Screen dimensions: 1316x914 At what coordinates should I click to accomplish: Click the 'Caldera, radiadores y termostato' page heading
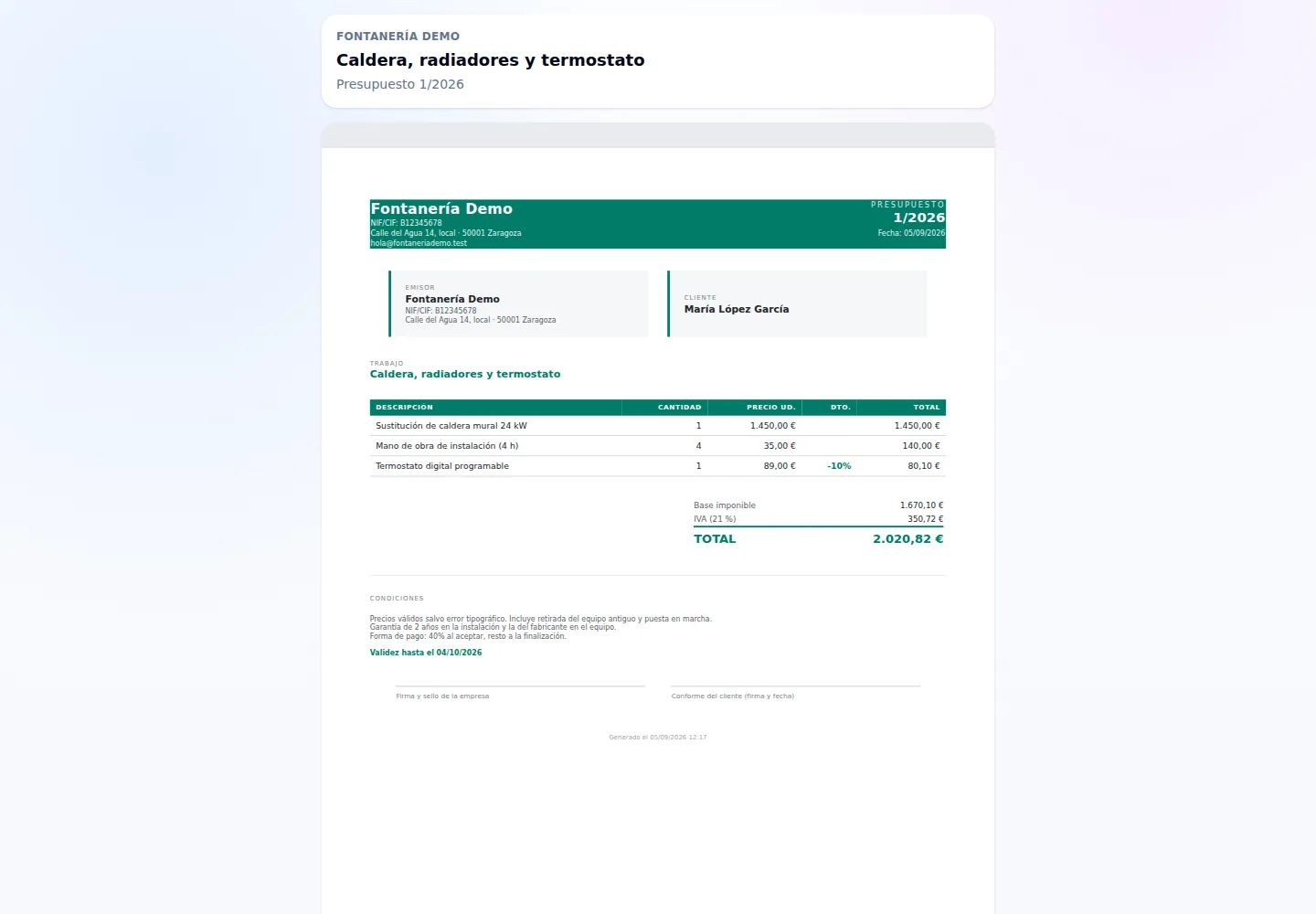tap(490, 60)
